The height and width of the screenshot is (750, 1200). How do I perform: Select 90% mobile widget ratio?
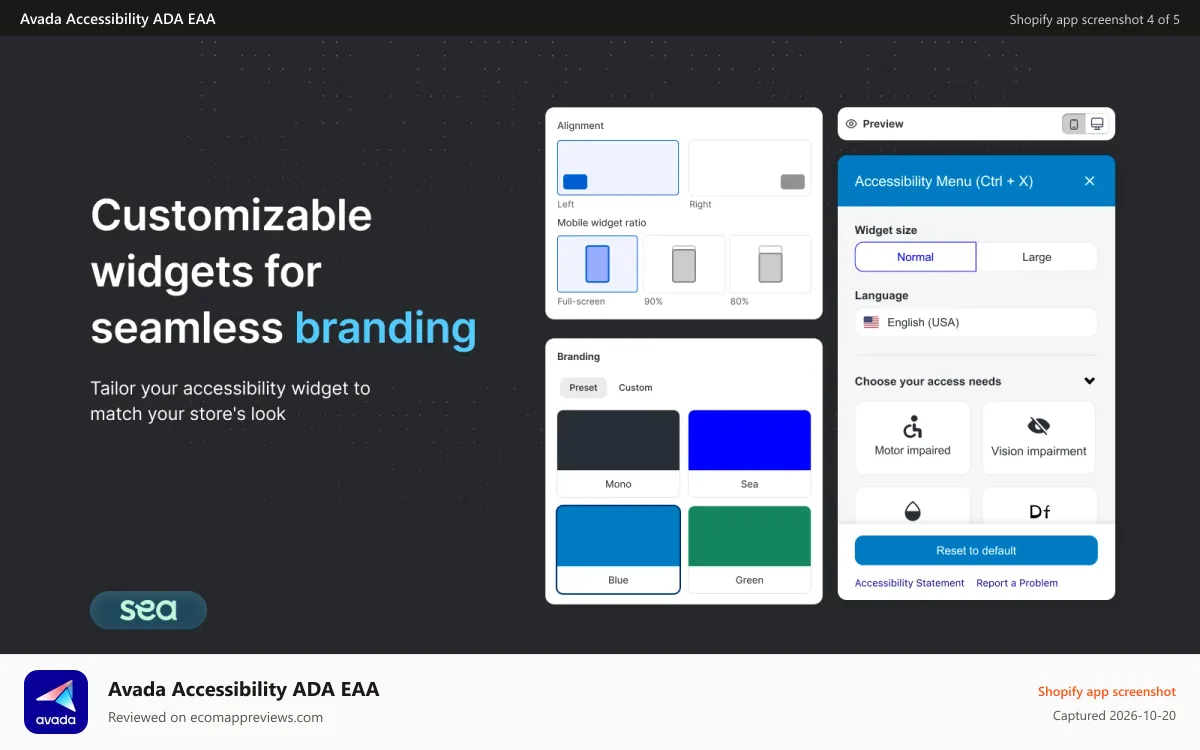pos(684,264)
